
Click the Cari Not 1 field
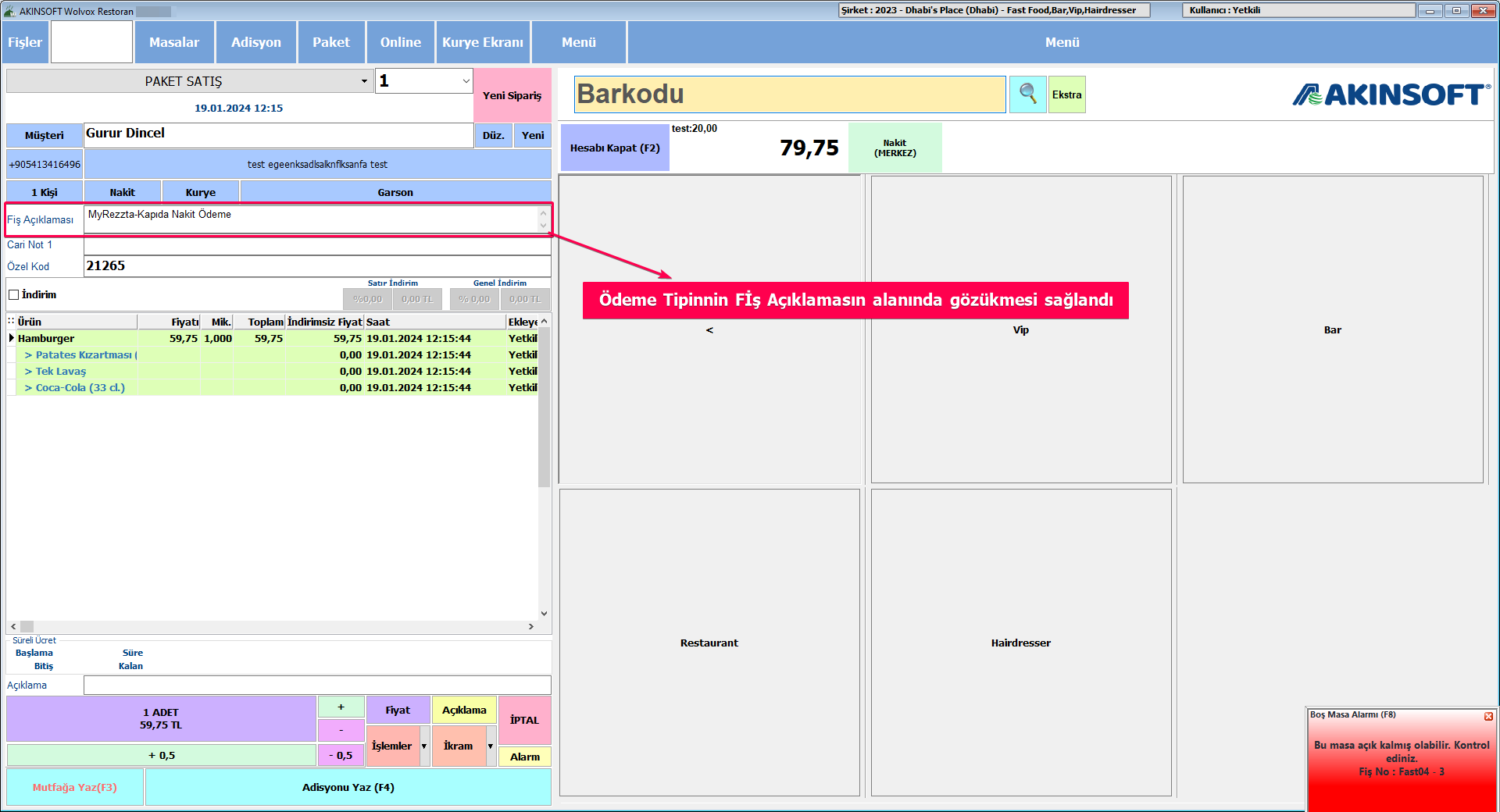317,245
